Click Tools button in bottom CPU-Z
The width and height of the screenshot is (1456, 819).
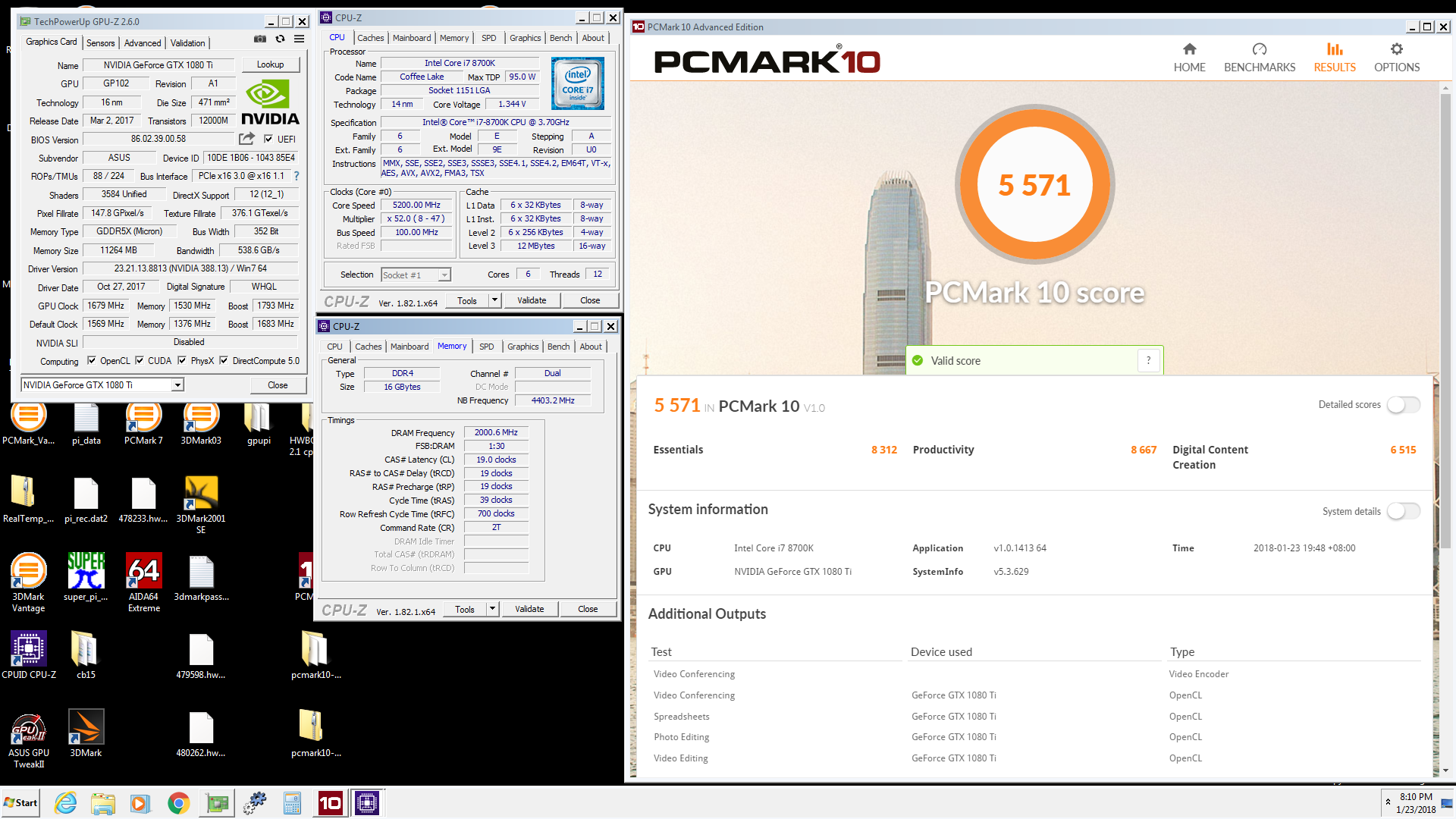[465, 609]
